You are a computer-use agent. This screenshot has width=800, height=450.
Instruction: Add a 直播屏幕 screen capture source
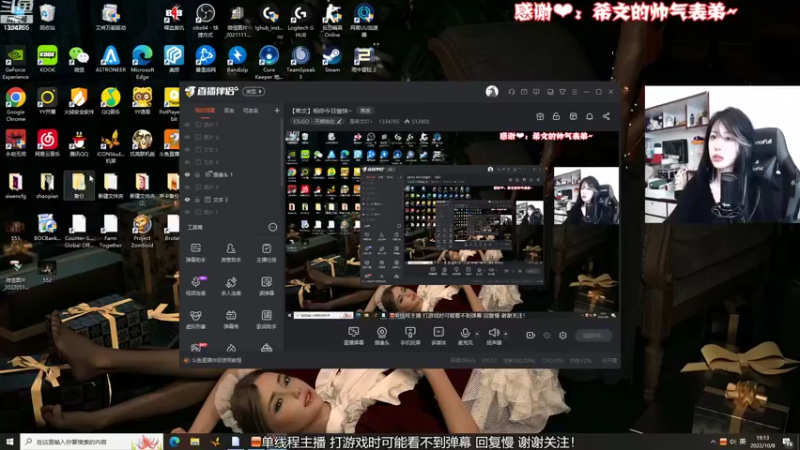click(353, 336)
